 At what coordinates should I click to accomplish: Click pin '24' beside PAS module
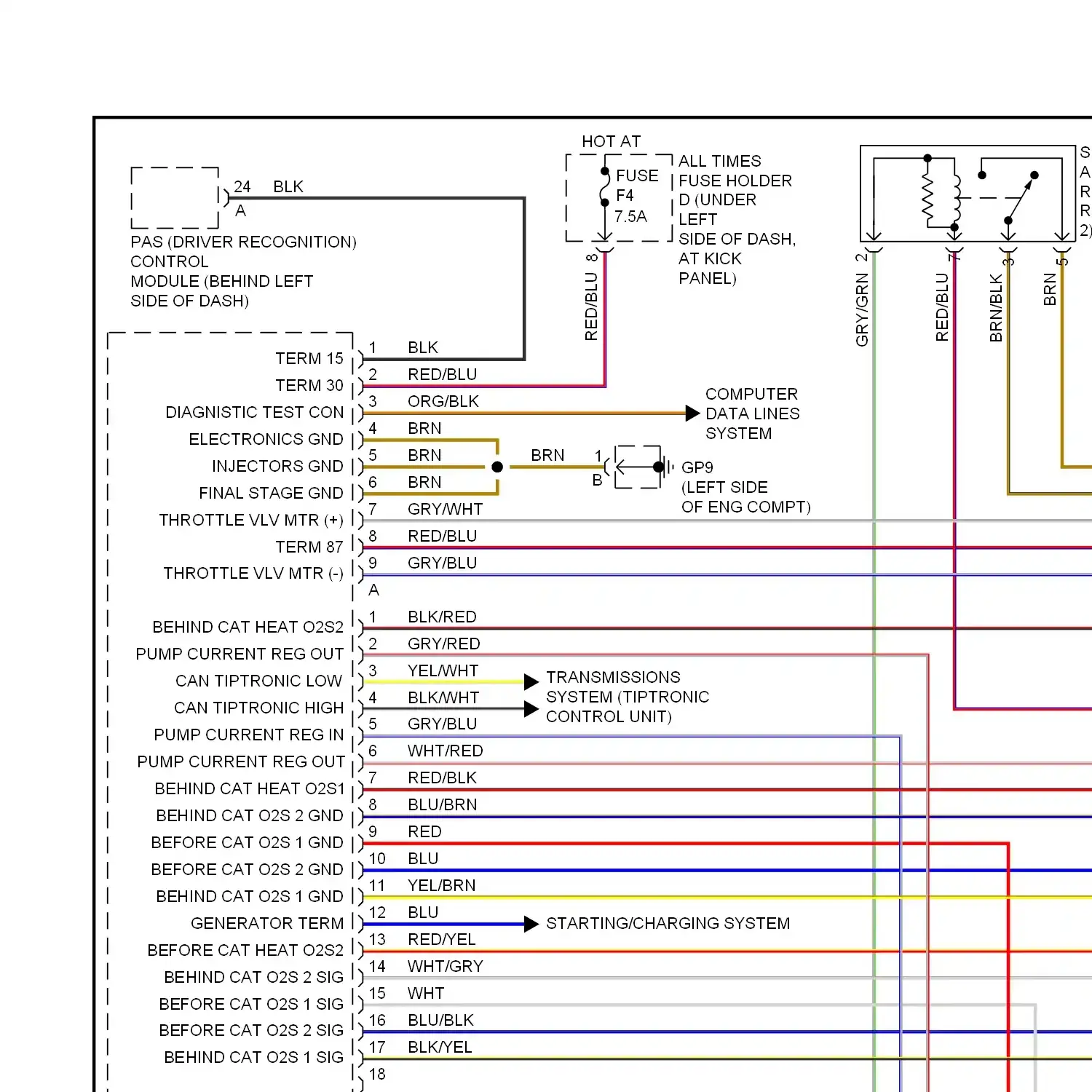click(x=242, y=187)
